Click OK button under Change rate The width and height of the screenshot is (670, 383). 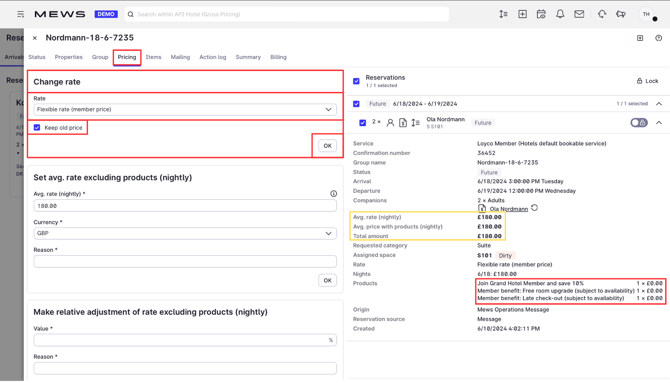tap(327, 146)
